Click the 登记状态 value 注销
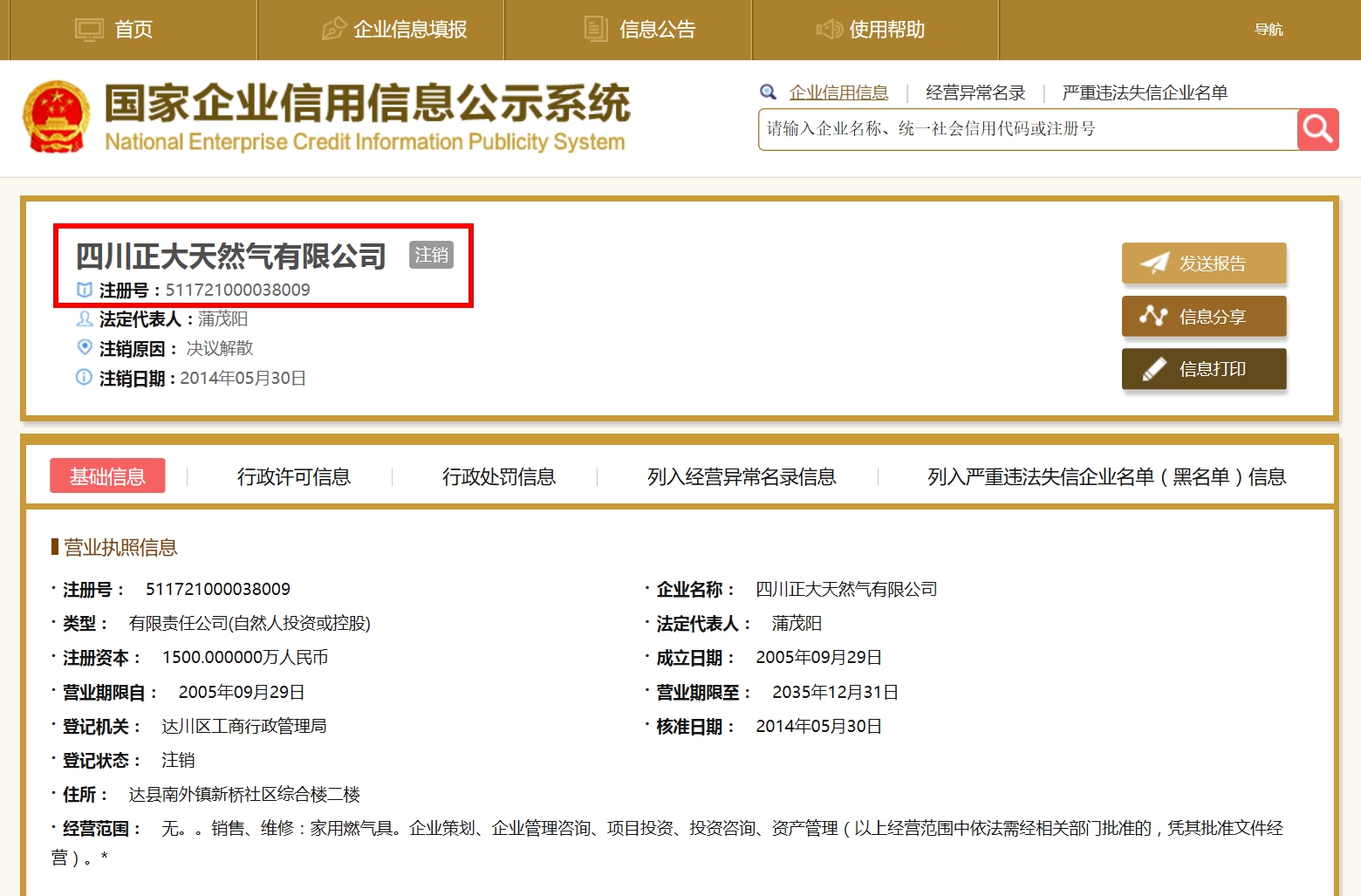Screen dimensions: 1361x896 [178, 760]
